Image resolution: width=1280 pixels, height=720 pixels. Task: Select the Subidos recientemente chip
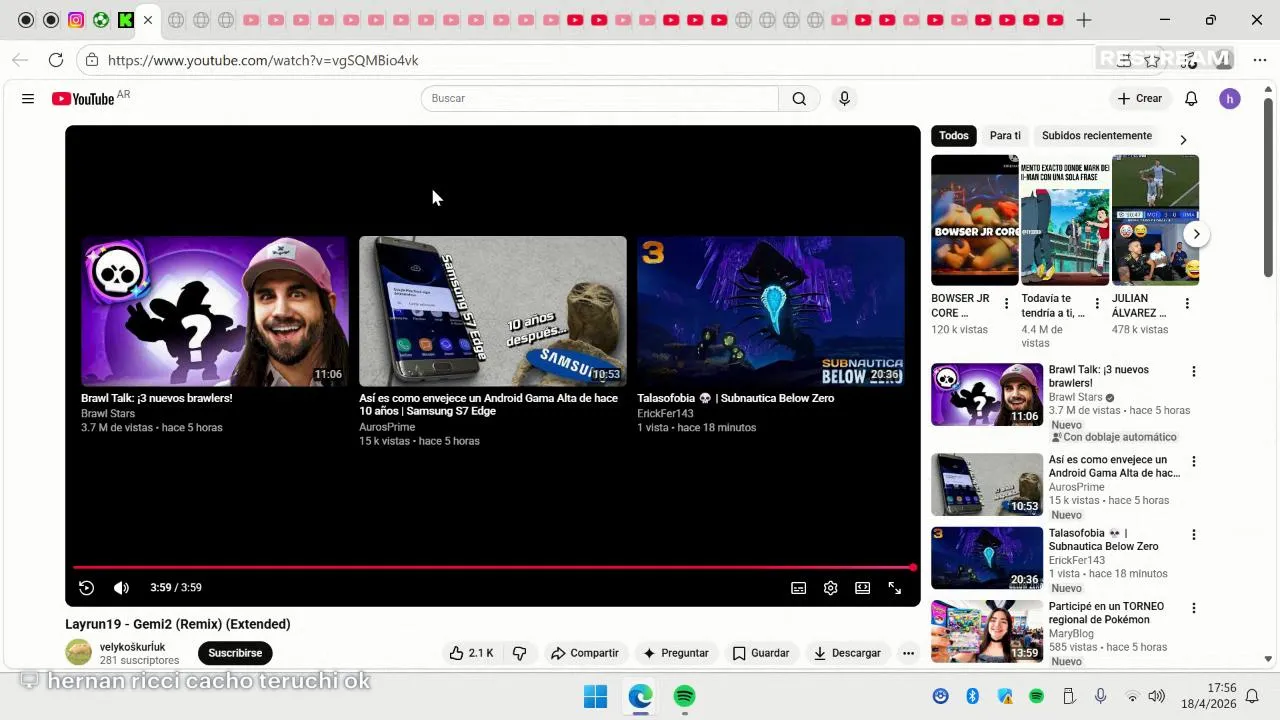pyautogui.click(x=1097, y=136)
